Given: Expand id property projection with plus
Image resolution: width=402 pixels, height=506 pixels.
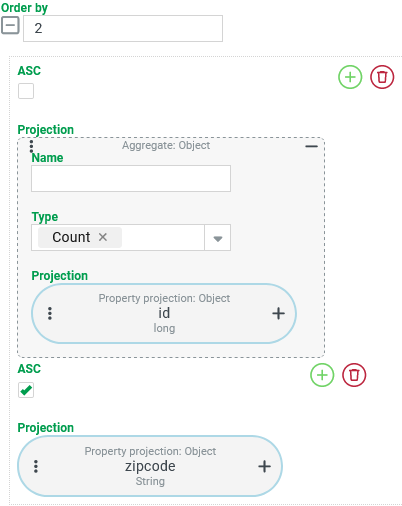Looking at the screenshot, I should coord(278,313).
